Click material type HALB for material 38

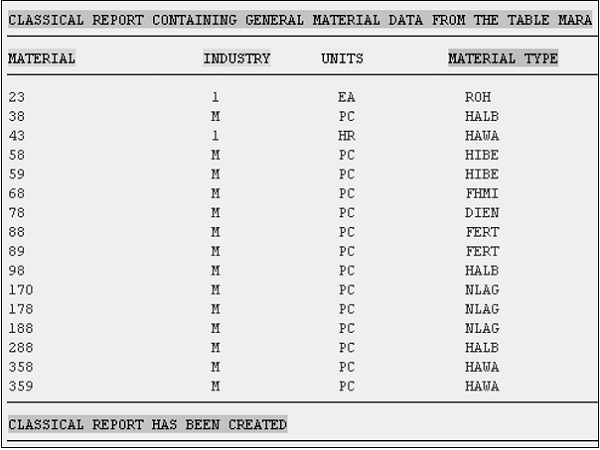482,117
